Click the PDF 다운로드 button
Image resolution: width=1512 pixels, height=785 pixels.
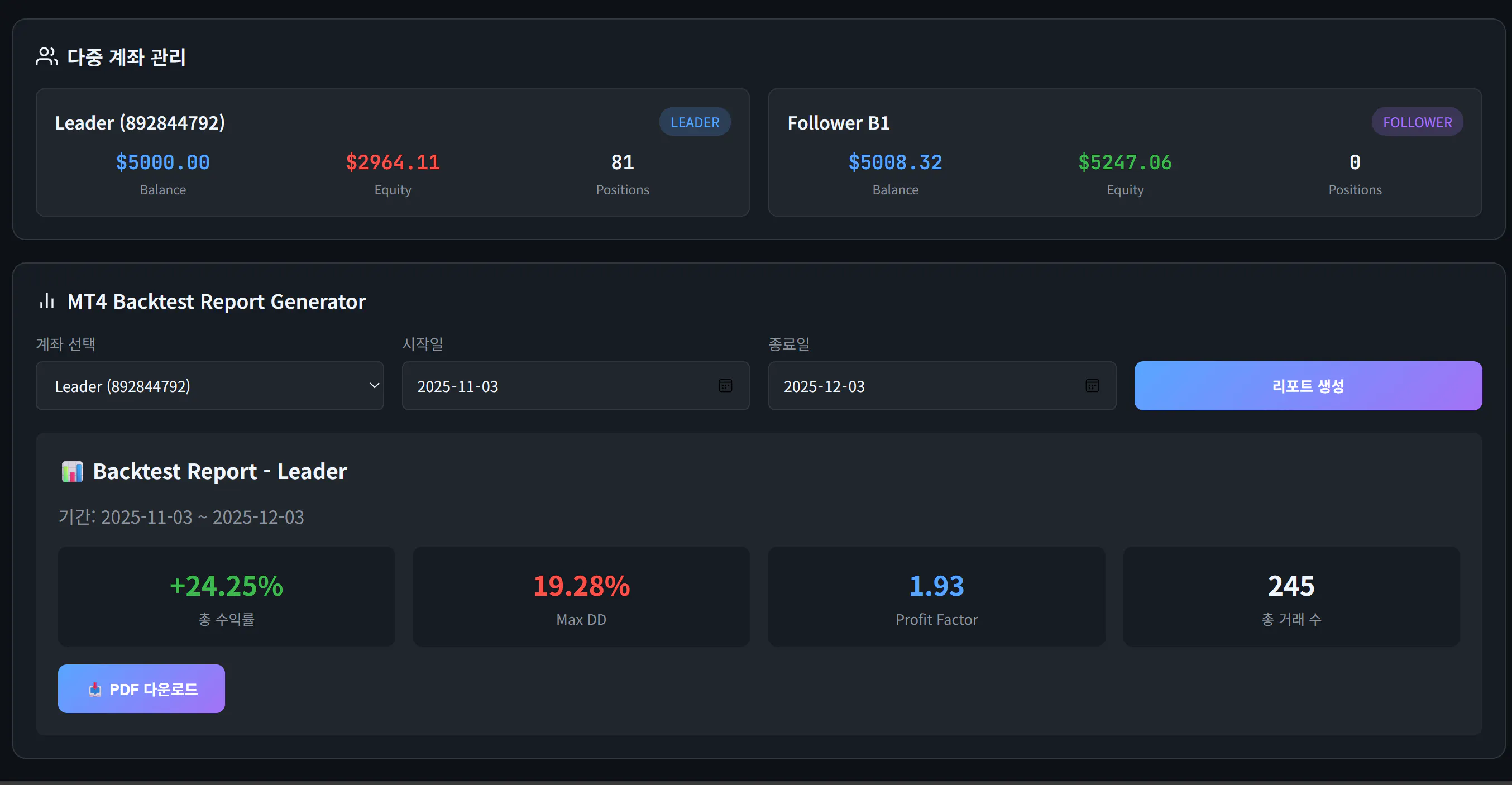click(141, 689)
